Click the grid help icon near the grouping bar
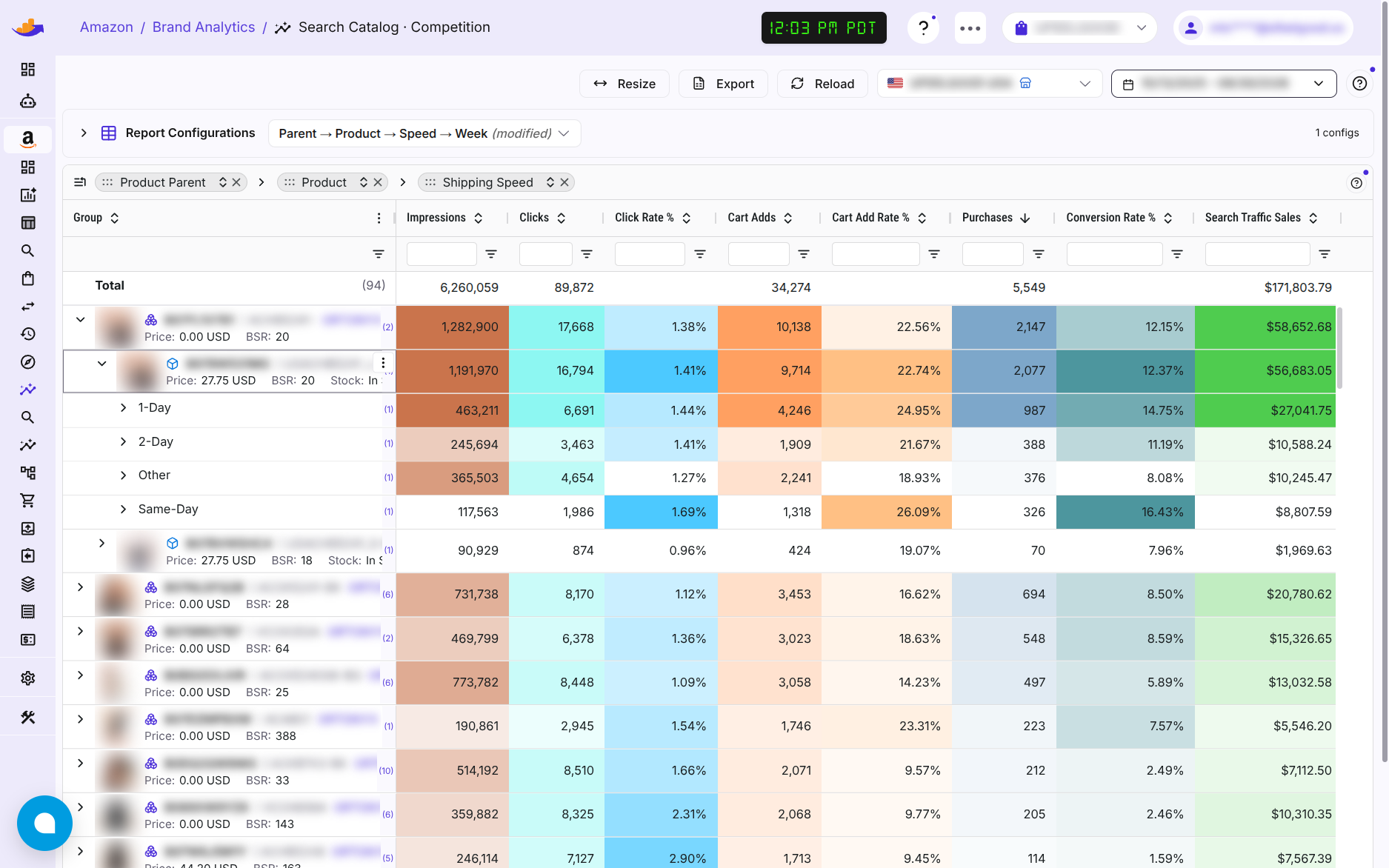The height and width of the screenshot is (868, 1389). 1356,183
